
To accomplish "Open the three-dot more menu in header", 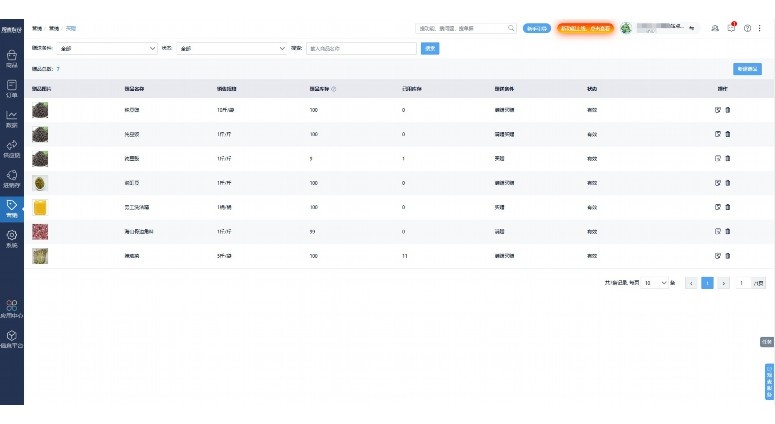I will 759,28.
